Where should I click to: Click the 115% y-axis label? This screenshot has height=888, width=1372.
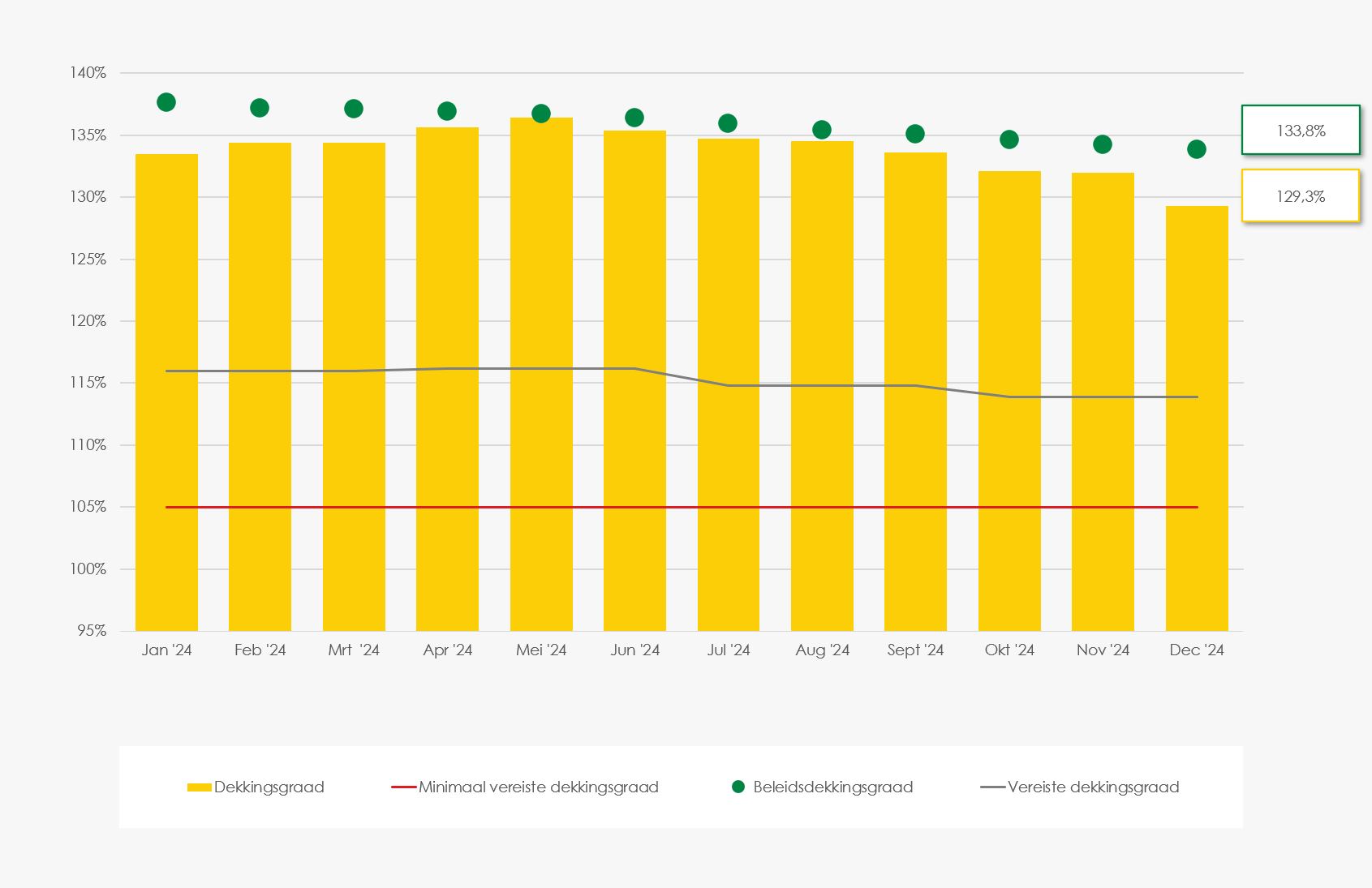pos(88,383)
